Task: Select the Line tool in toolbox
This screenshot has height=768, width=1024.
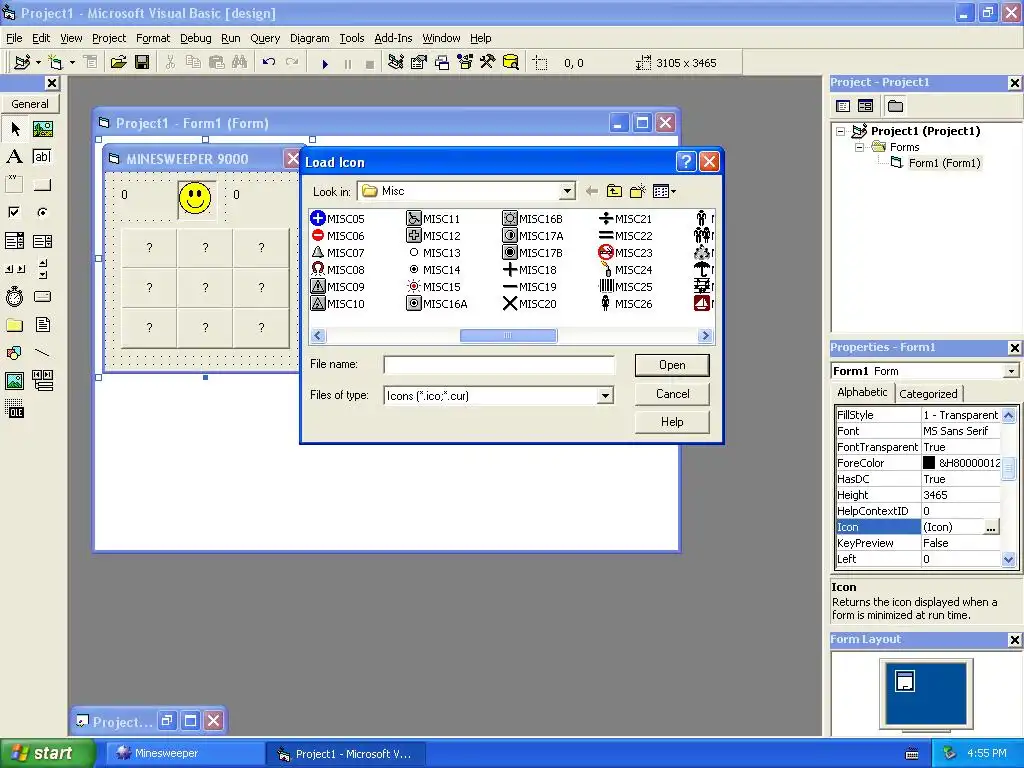Action: [42, 353]
